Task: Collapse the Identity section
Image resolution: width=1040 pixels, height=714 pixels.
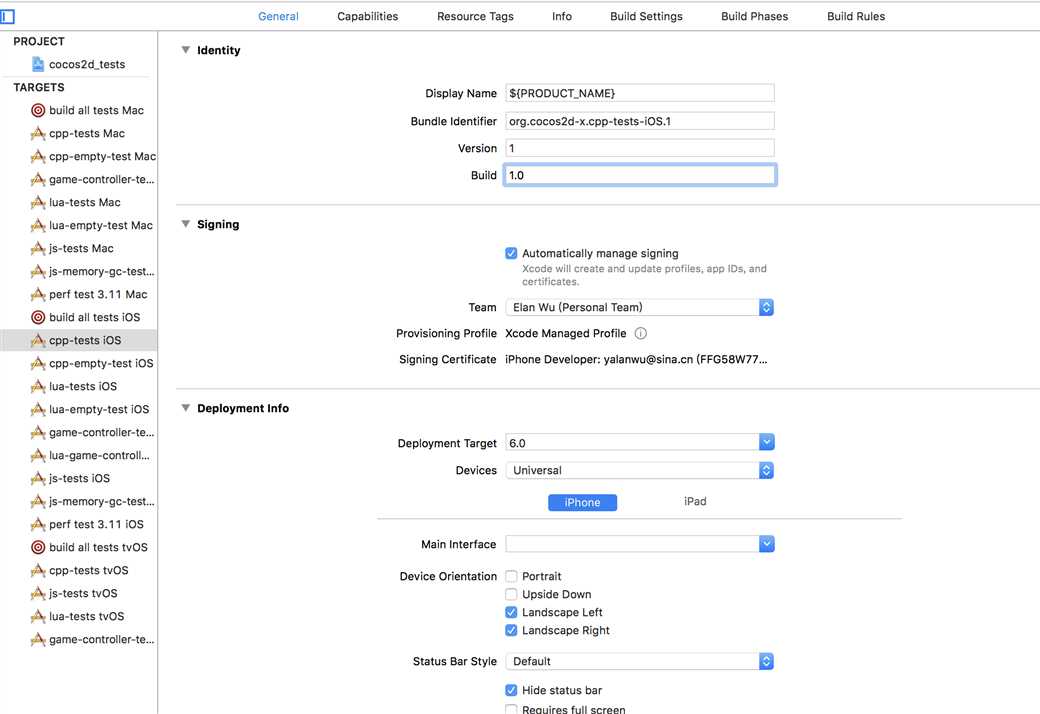Action: click(x=186, y=50)
